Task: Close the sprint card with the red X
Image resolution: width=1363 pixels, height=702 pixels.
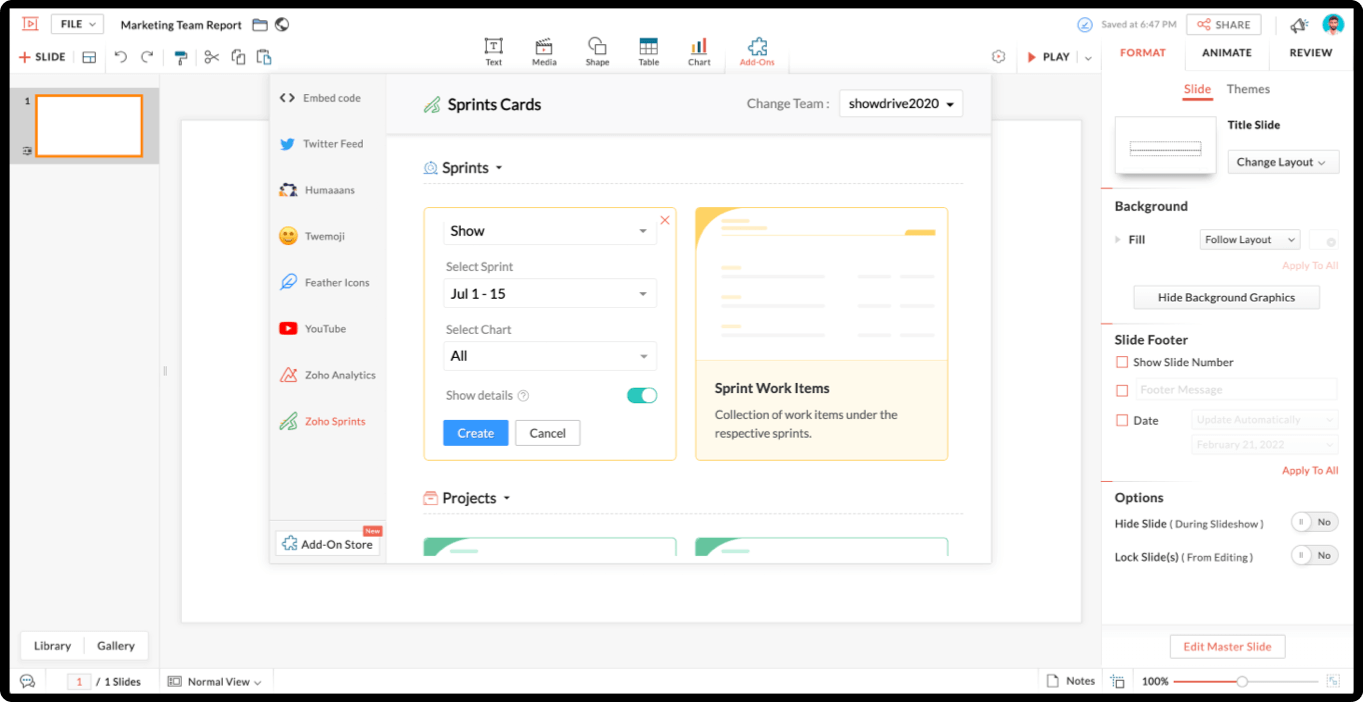Action: 665,220
